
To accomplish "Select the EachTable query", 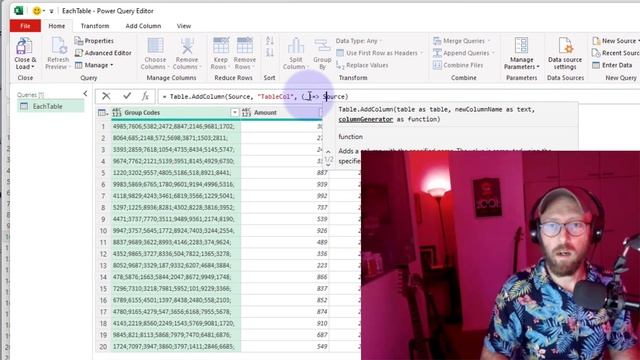I will click(x=51, y=106).
